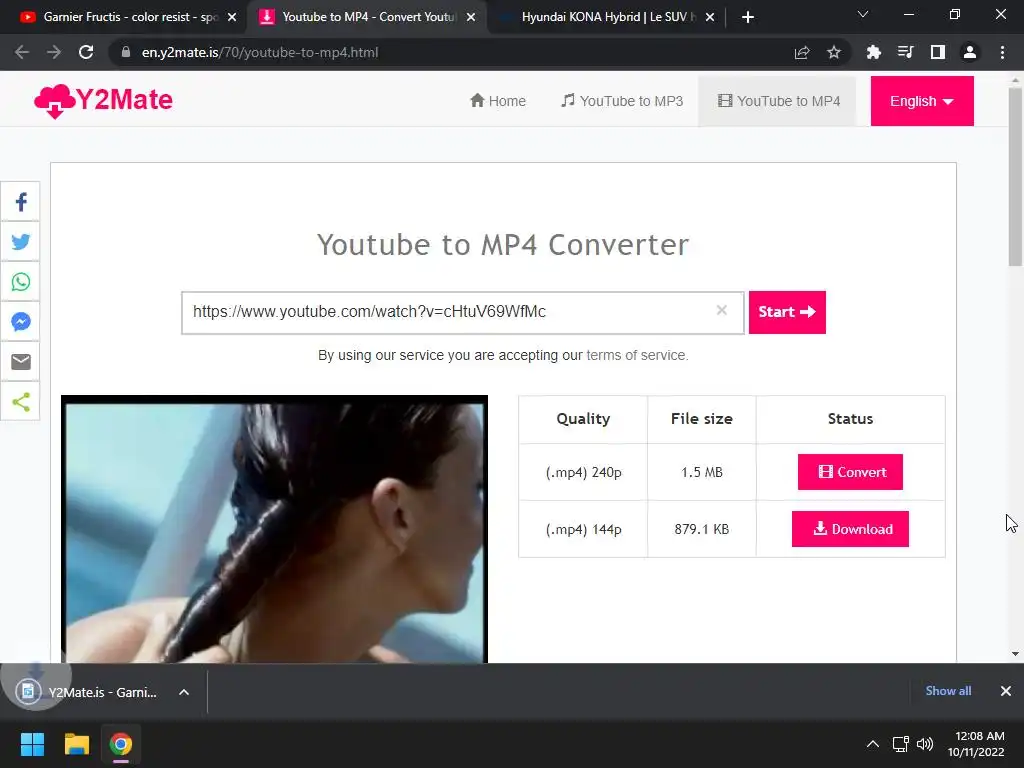This screenshot has width=1024, height=768.
Task: Open media controls icon in toolbar
Action: pyautogui.click(x=906, y=52)
